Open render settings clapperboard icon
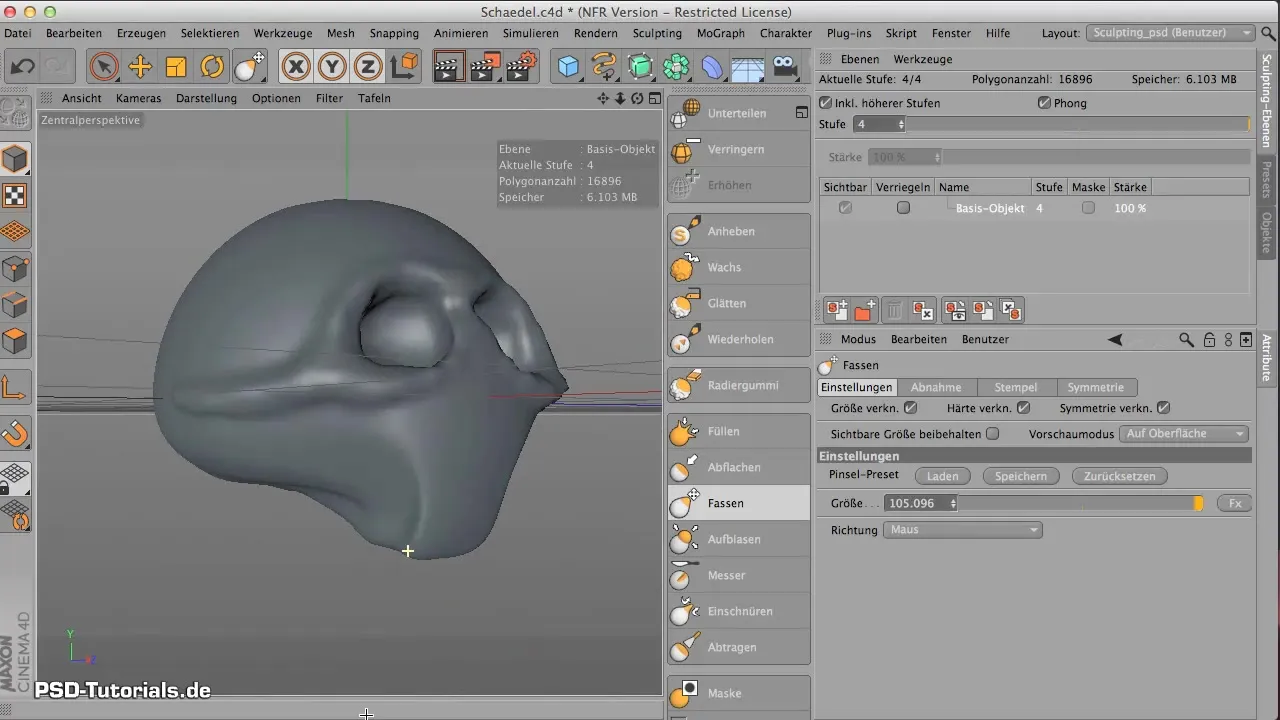 pyautogui.click(x=520, y=67)
